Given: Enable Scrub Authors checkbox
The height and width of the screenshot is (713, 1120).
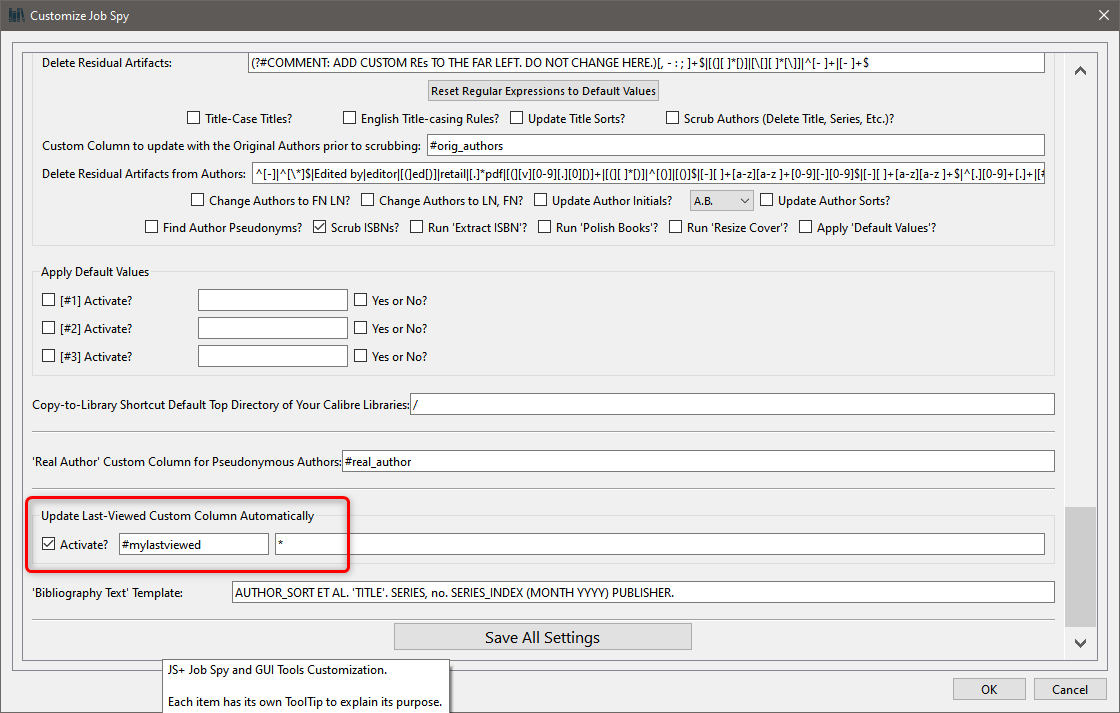Looking at the screenshot, I should click(x=672, y=118).
